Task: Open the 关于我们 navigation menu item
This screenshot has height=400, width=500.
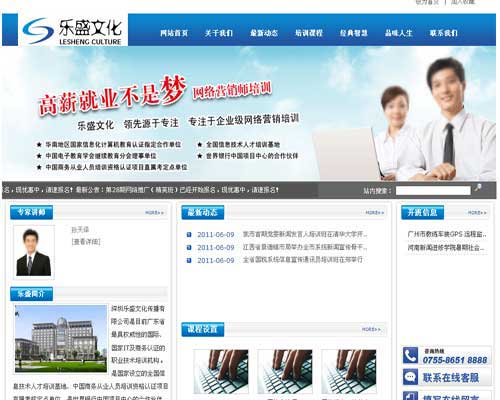Action: point(219,33)
